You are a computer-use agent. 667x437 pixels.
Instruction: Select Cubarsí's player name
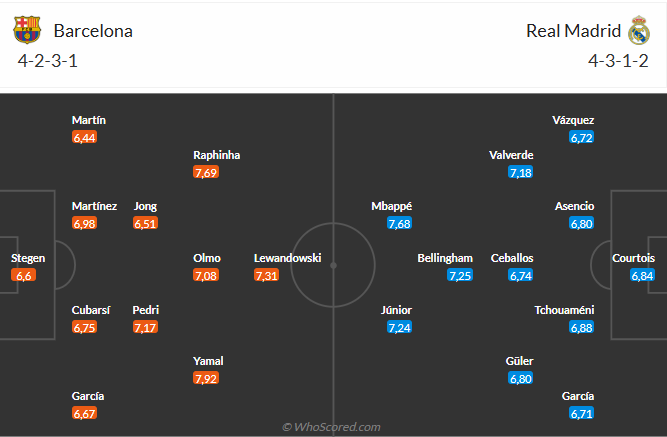click(91, 310)
